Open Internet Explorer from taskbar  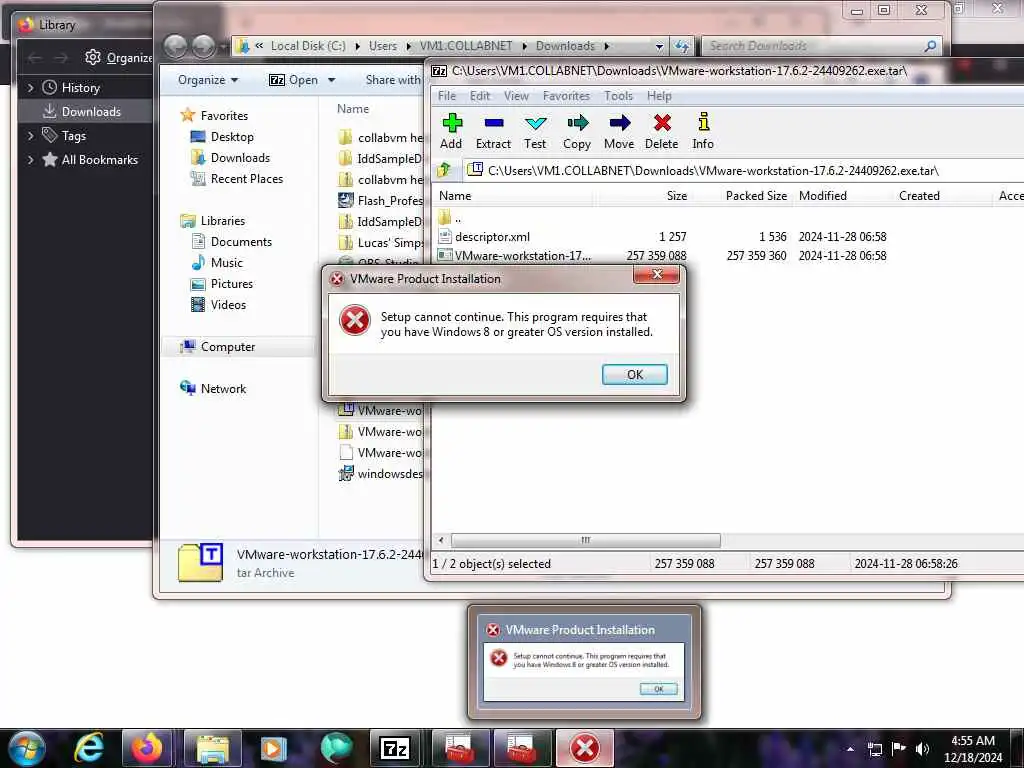[x=88, y=748]
